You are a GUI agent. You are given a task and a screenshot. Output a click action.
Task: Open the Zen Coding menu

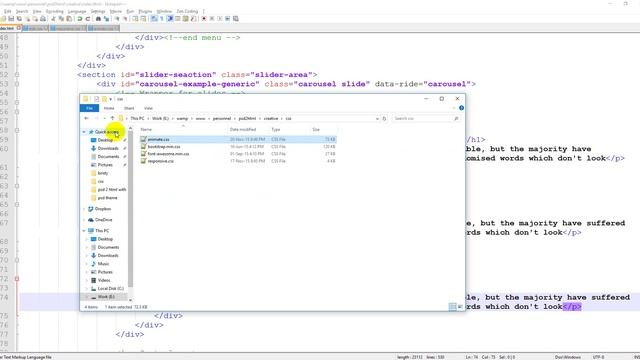(x=187, y=11)
